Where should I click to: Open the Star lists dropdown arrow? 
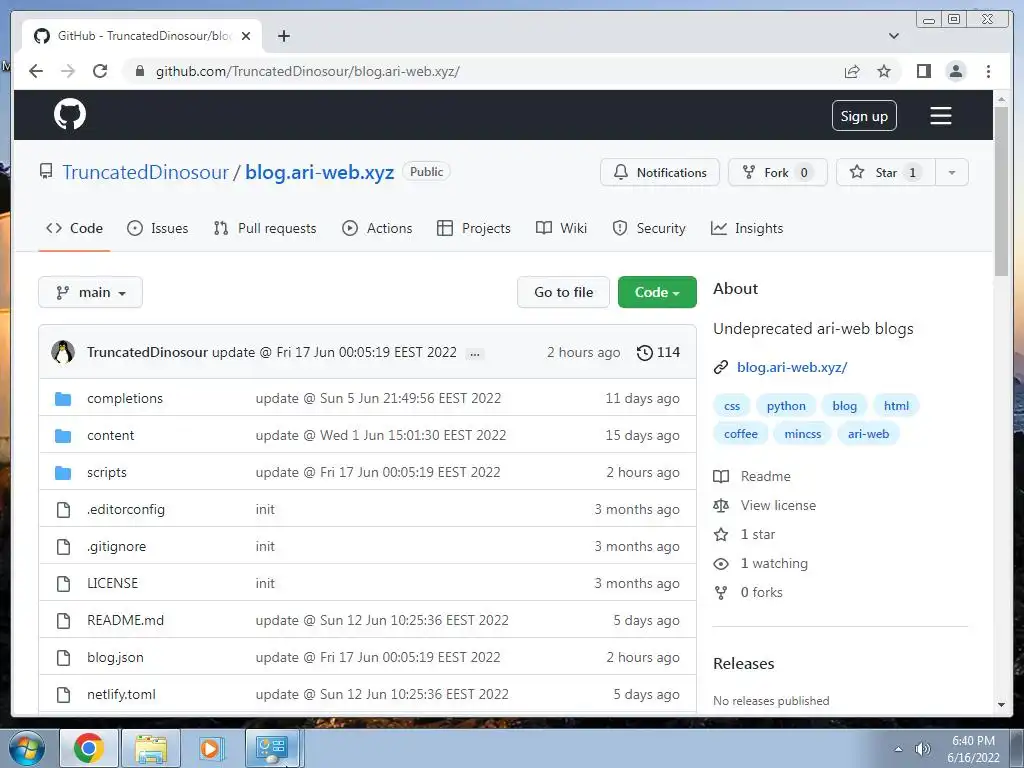click(x=952, y=172)
